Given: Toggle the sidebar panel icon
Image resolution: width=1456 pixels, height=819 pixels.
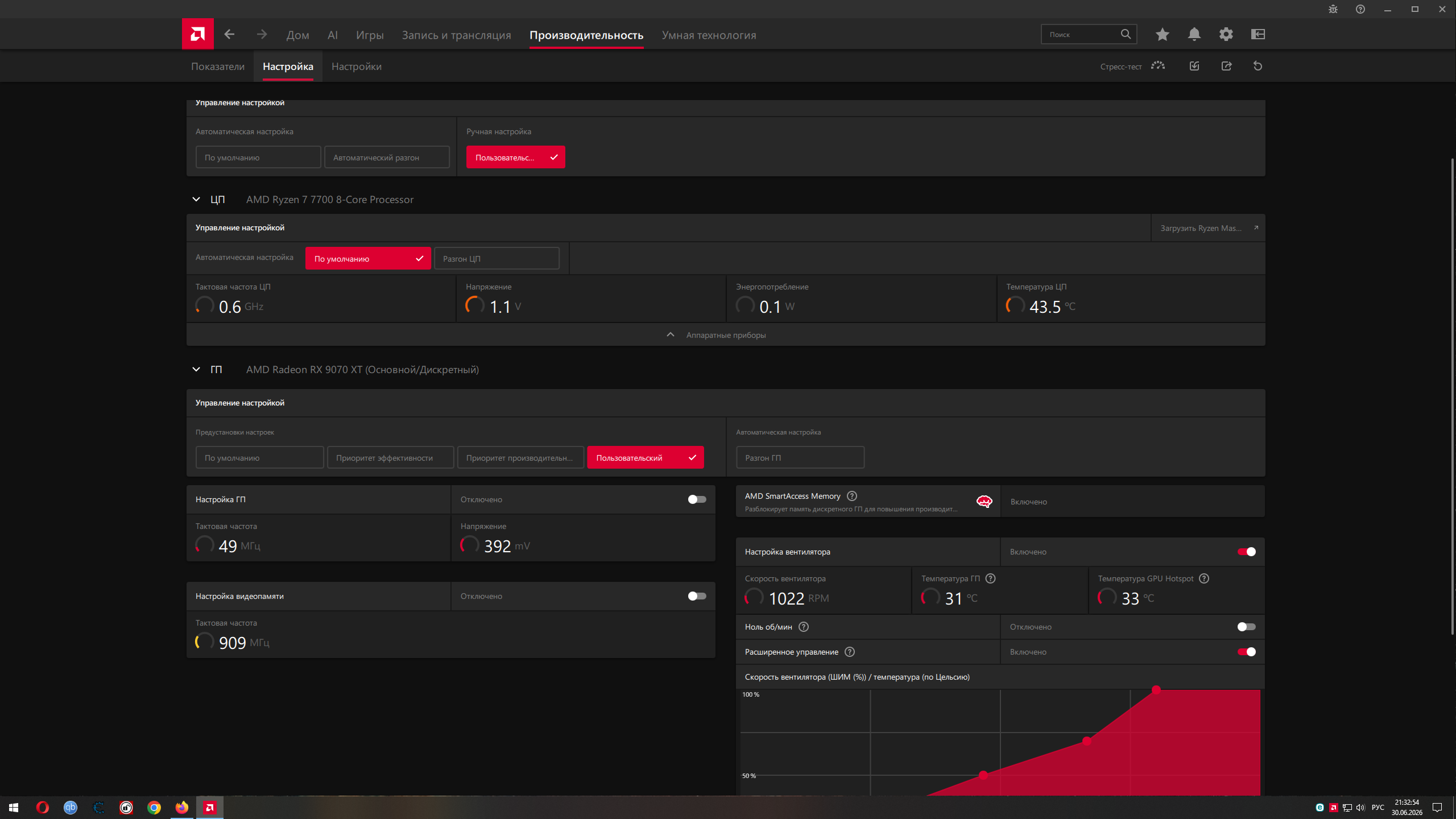Looking at the screenshot, I should (1258, 34).
